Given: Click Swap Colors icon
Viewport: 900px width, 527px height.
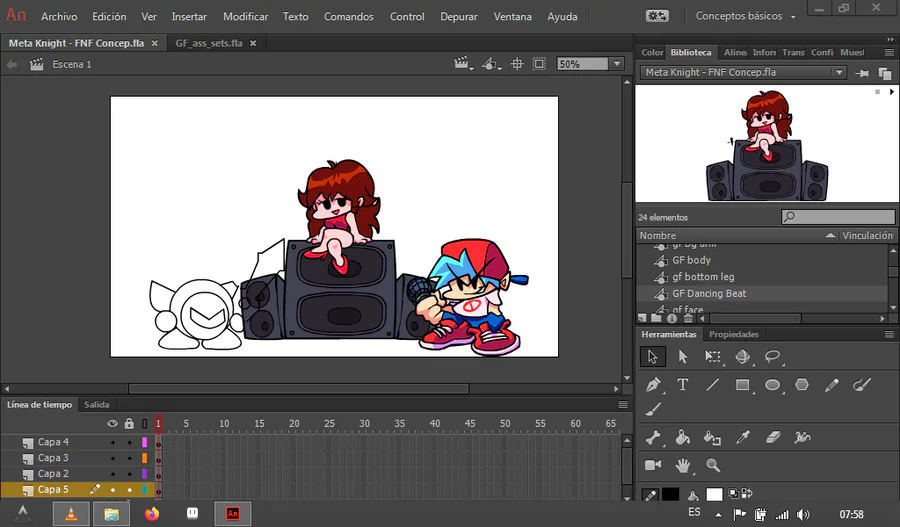Looking at the screenshot, I should coord(747,493).
